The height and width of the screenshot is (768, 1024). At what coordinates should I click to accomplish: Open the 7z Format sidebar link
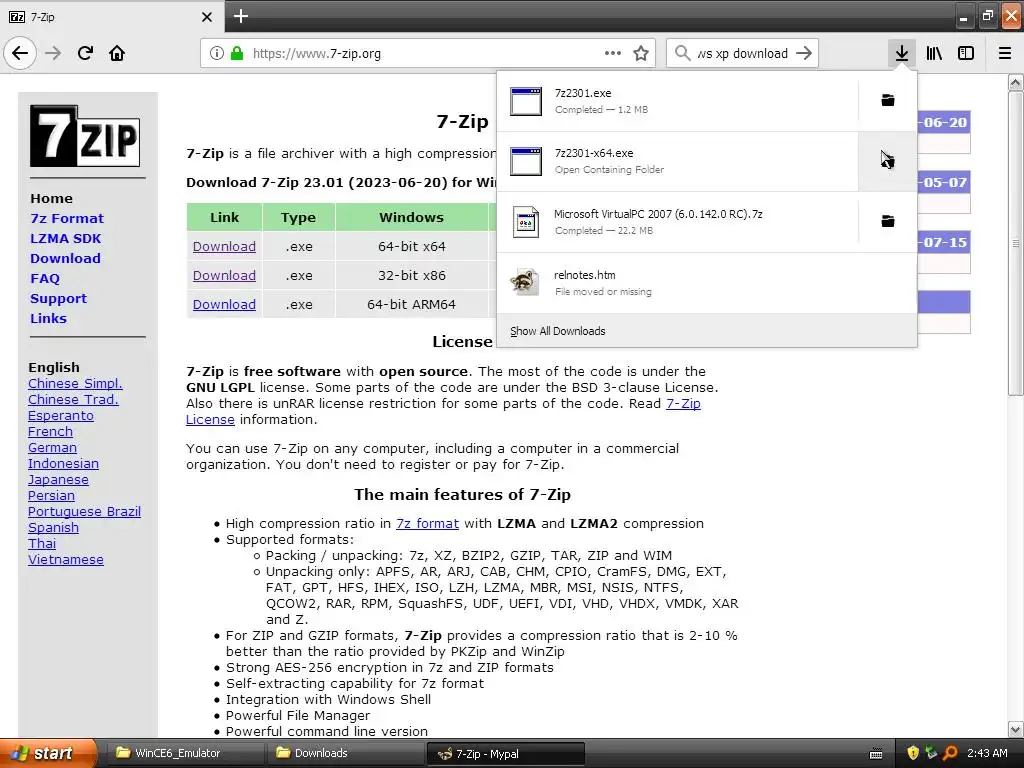[67, 218]
